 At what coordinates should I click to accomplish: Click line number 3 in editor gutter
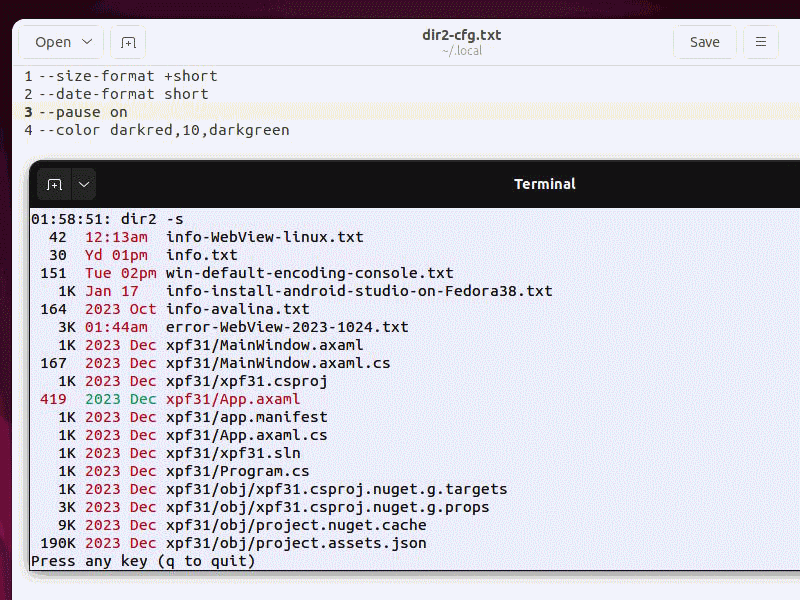point(29,112)
